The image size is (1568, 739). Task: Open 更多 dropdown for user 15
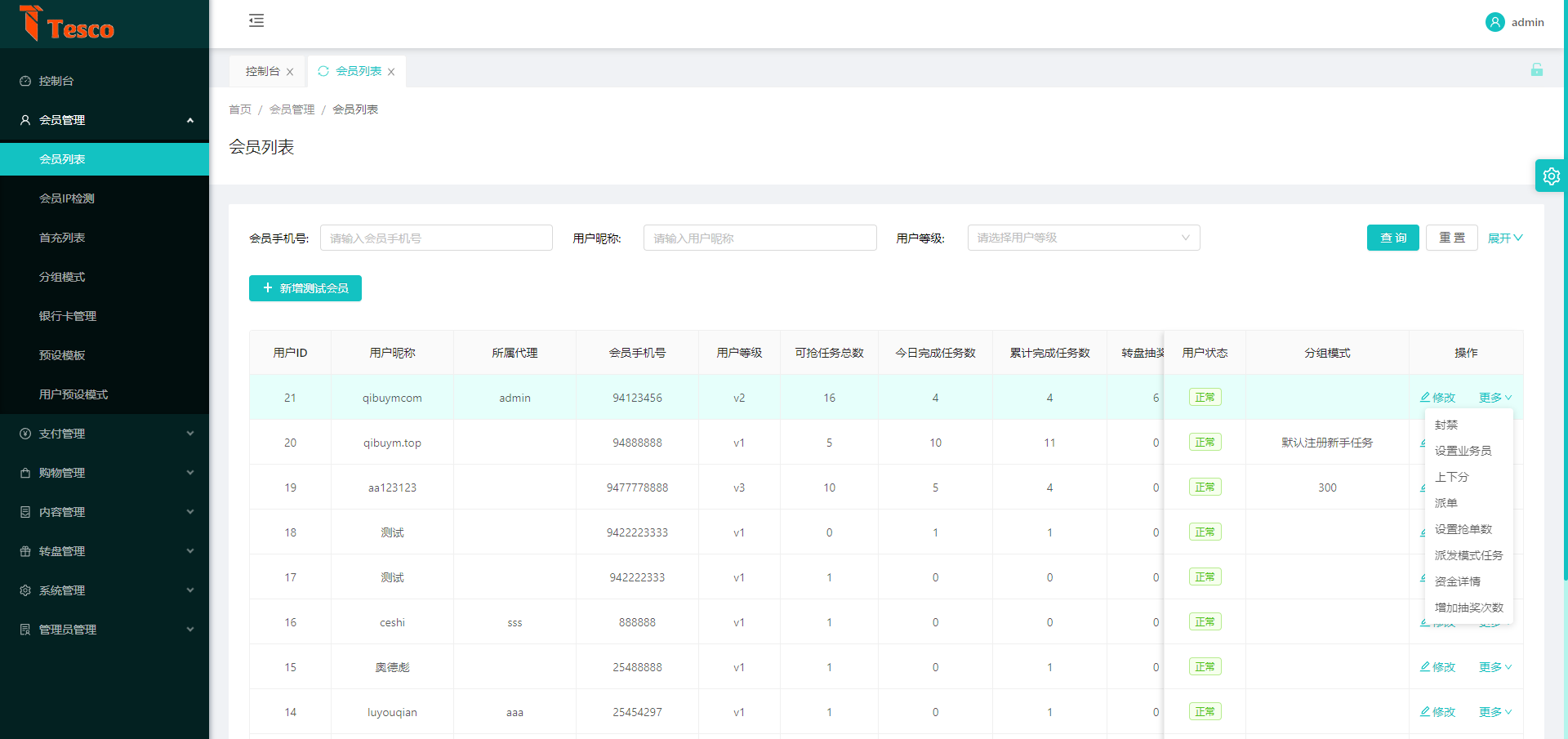click(1494, 667)
